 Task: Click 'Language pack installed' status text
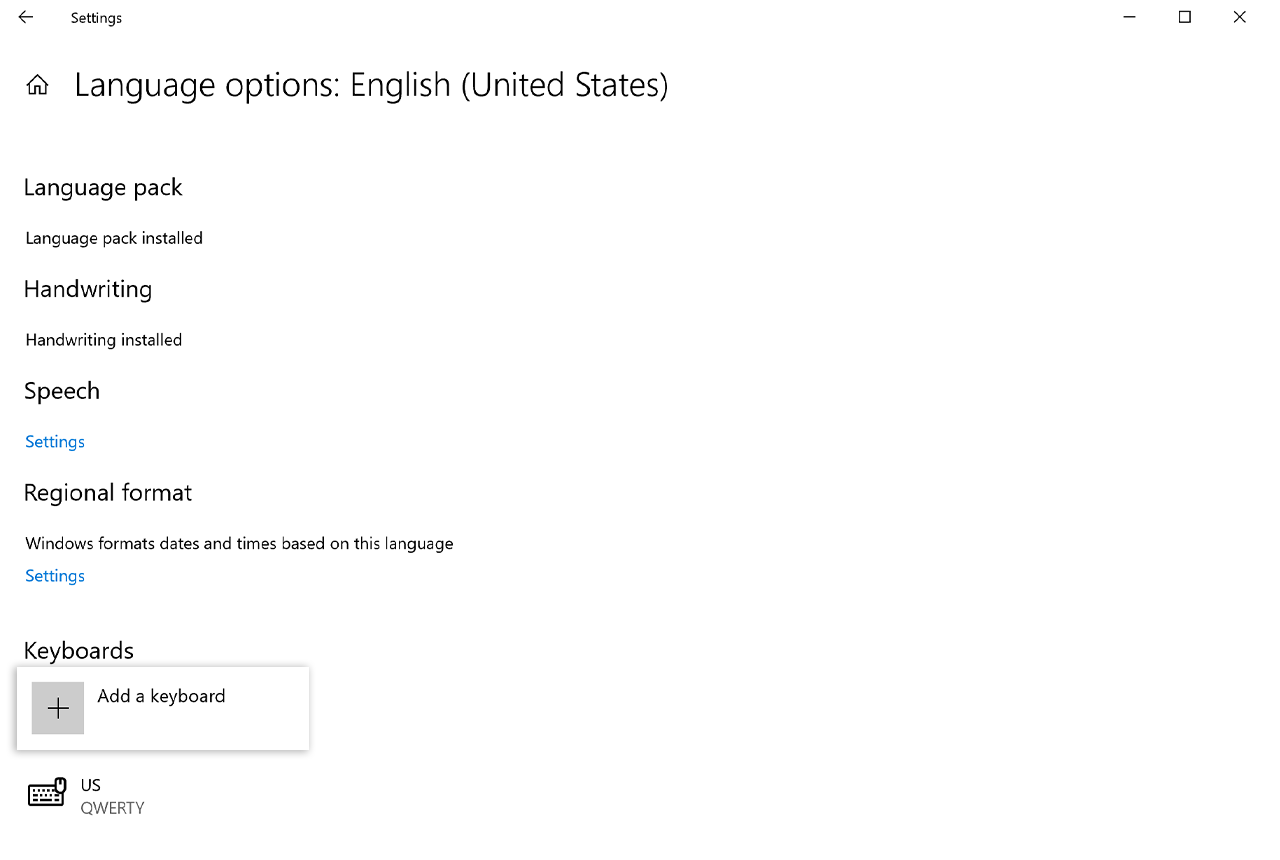click(114, 238)
